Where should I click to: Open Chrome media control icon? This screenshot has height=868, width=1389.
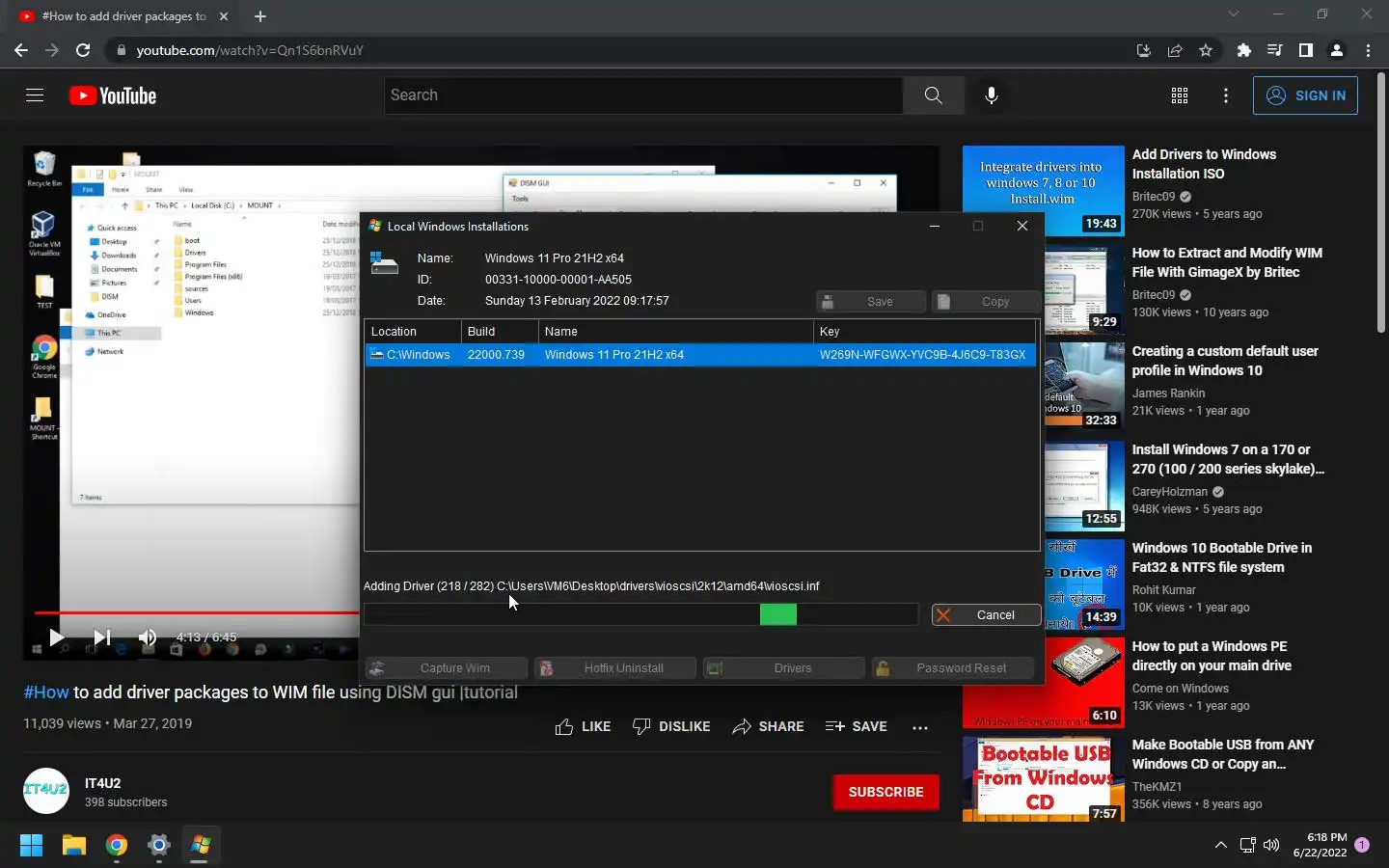(x=1275, y=50)
